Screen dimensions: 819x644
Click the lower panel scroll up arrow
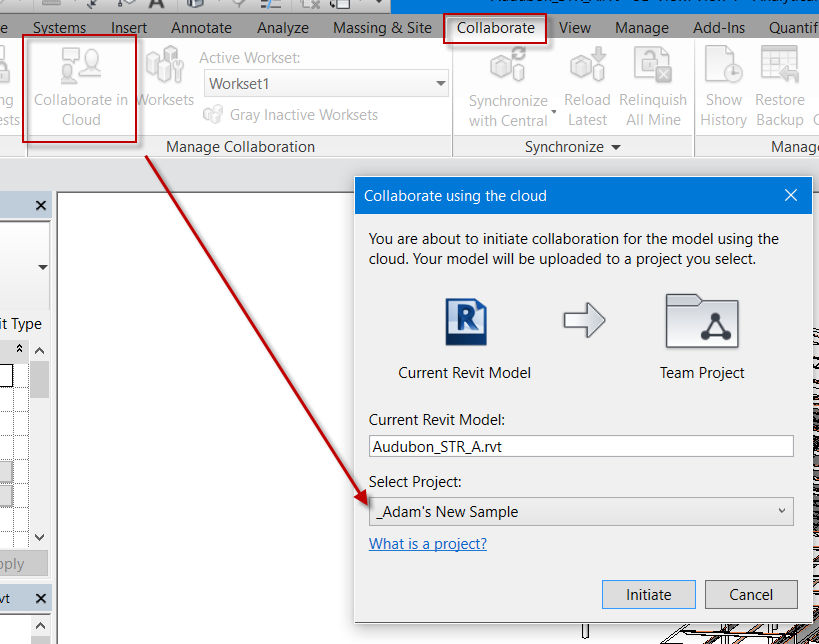41,626
